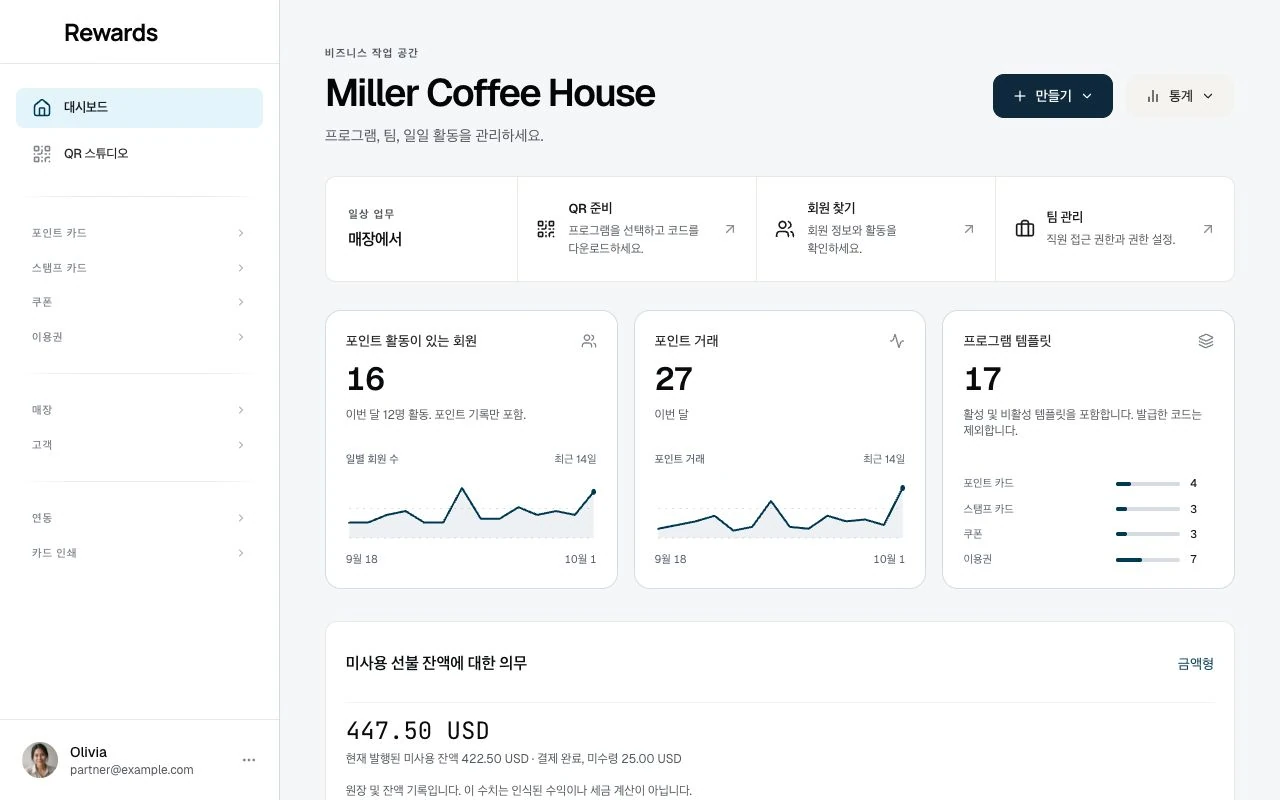Click the 대시보드 home icon
1280x800 pixels.
(x=42, y=108)
